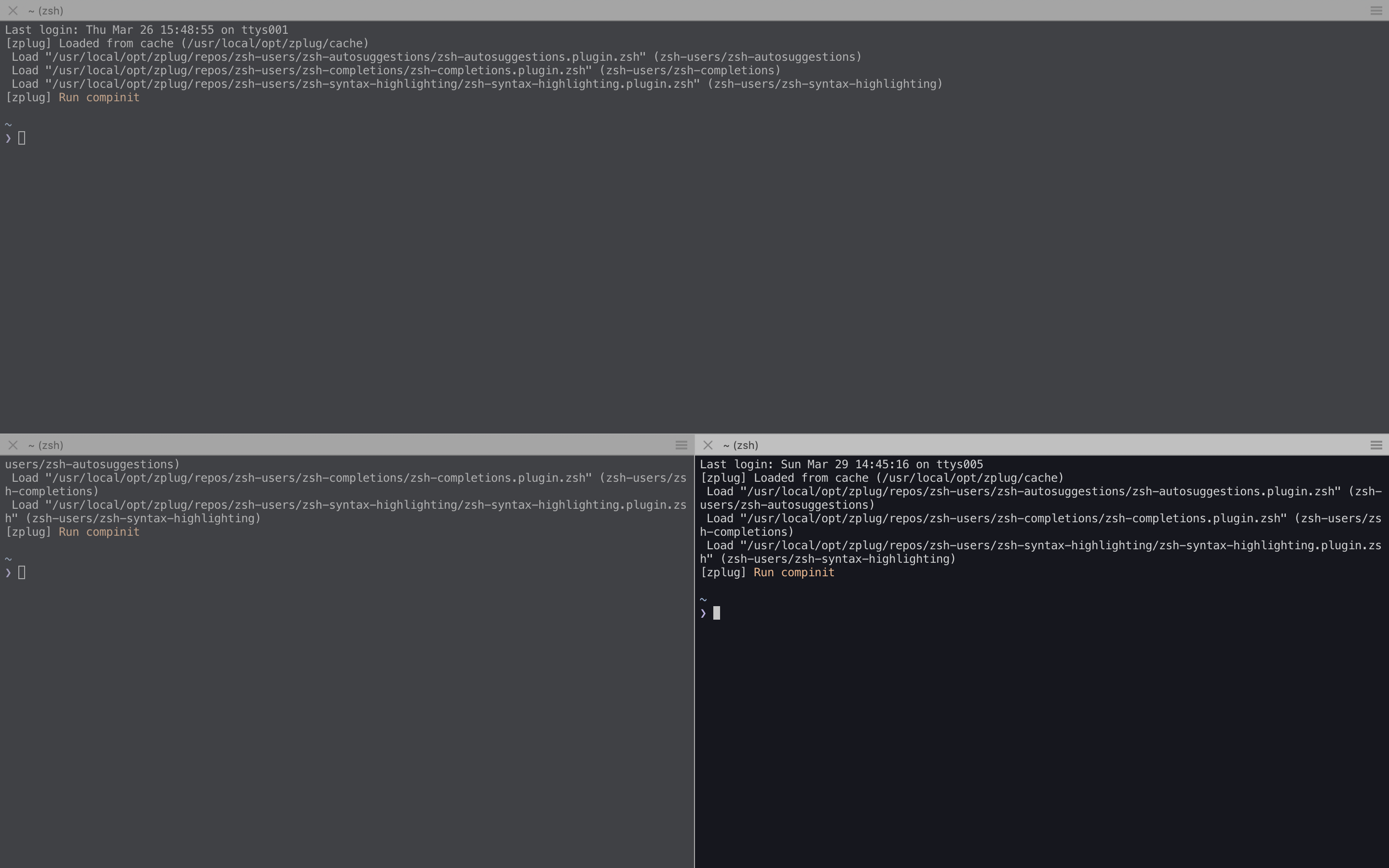Click the zsh-autosuggestions plugin path in top pane
This screenshot has width=1389, height=868.
(x=345, y=57)
